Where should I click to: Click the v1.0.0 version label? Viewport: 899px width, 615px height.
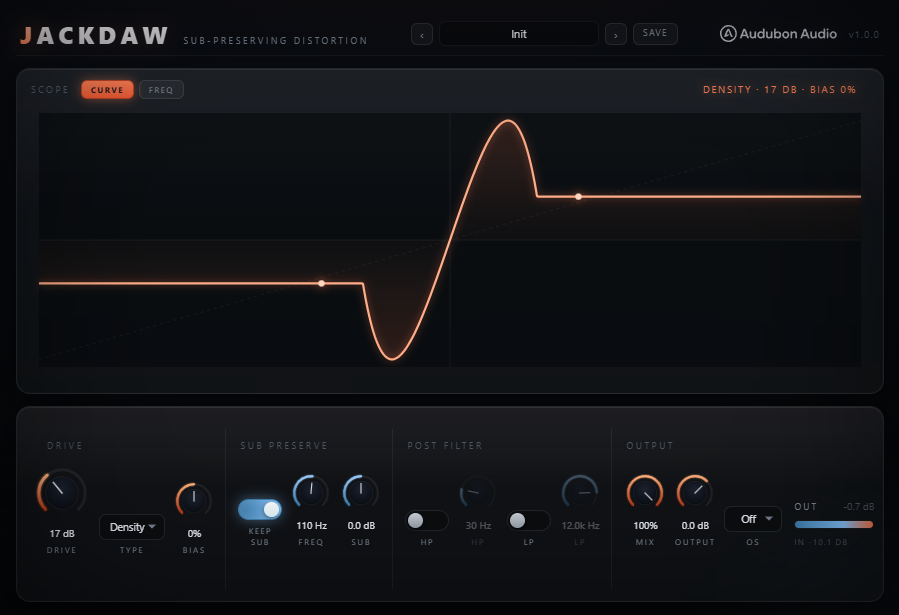click(x=863, y=34)
